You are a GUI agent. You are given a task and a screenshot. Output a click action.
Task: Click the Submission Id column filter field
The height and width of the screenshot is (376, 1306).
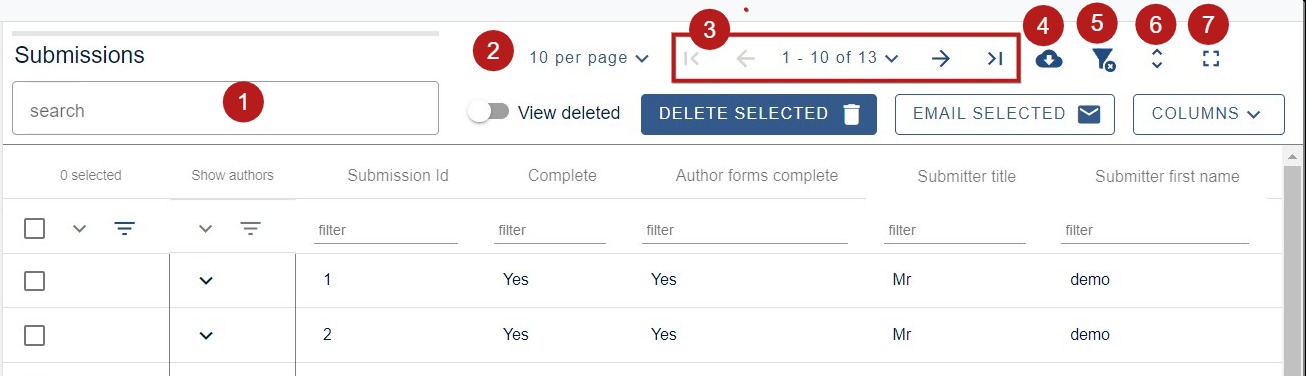click(x=386, y=230)
